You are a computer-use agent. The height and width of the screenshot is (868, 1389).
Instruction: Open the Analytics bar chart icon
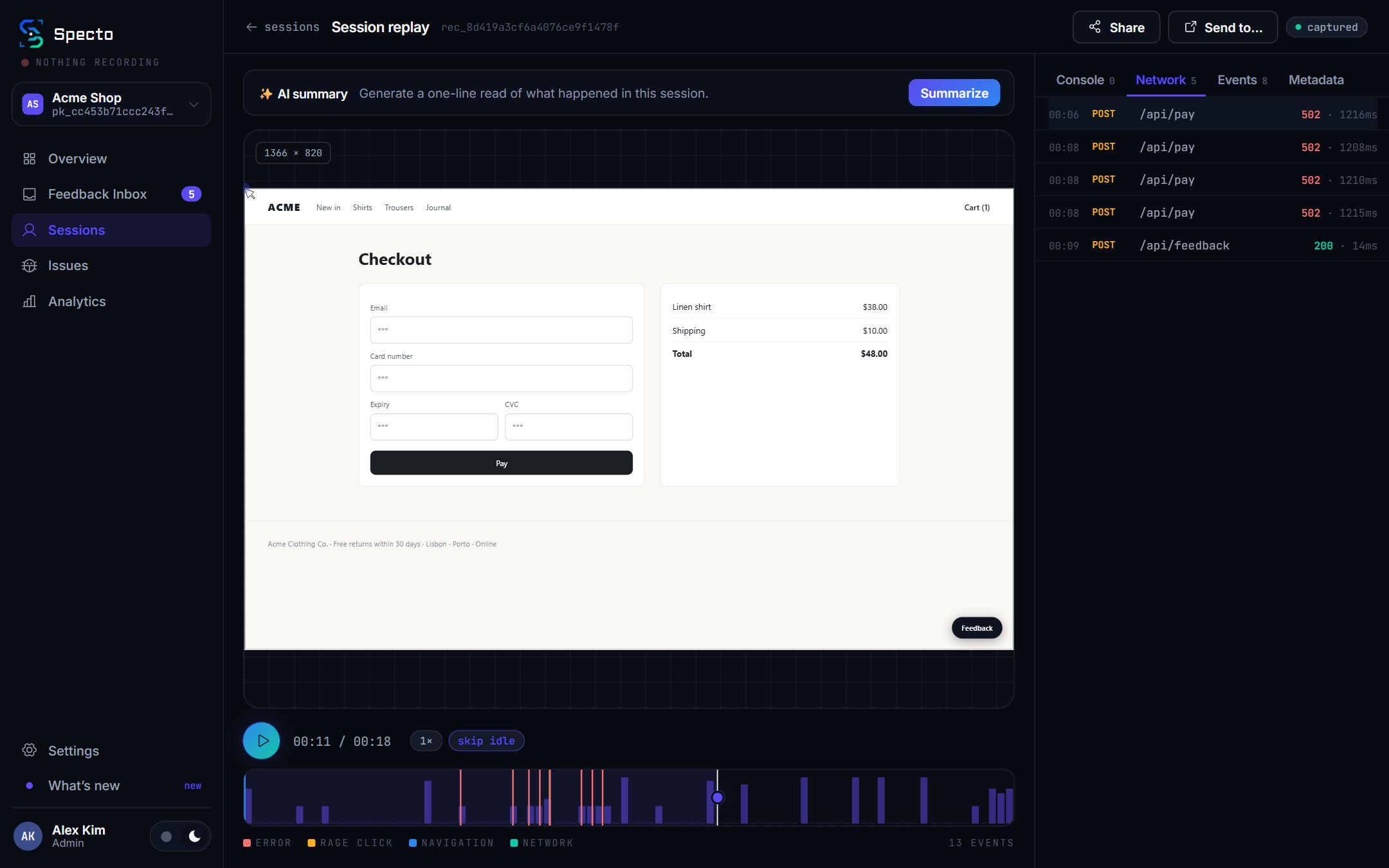[30, 302]
